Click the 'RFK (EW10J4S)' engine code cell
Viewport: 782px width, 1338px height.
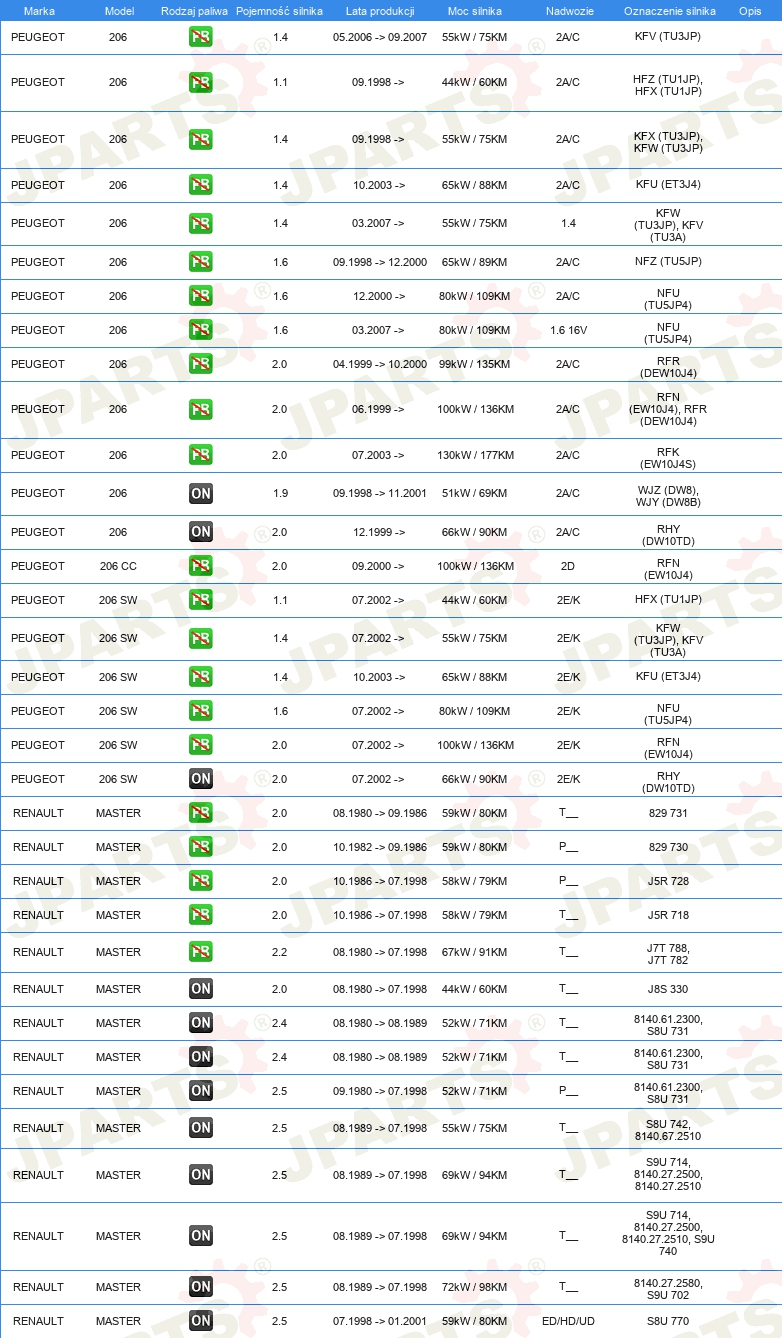669,459
